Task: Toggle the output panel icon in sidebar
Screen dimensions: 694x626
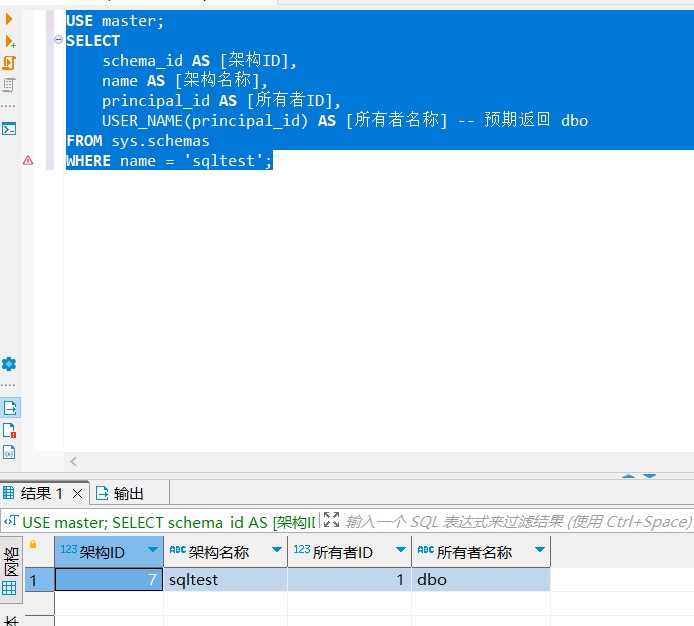Action: pyautogui.click(x=10, y=408)
